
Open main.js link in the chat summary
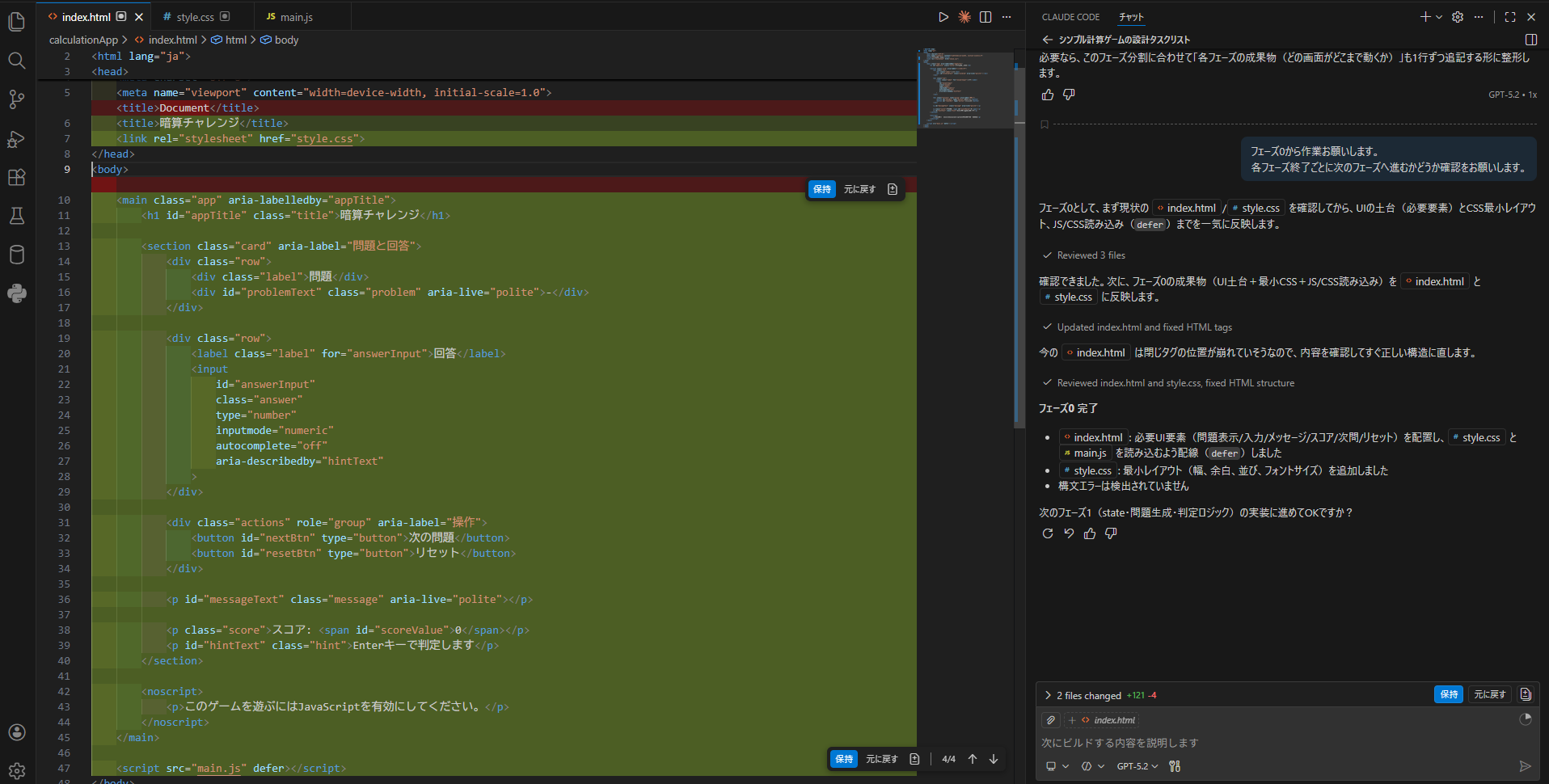(1085, 453)
